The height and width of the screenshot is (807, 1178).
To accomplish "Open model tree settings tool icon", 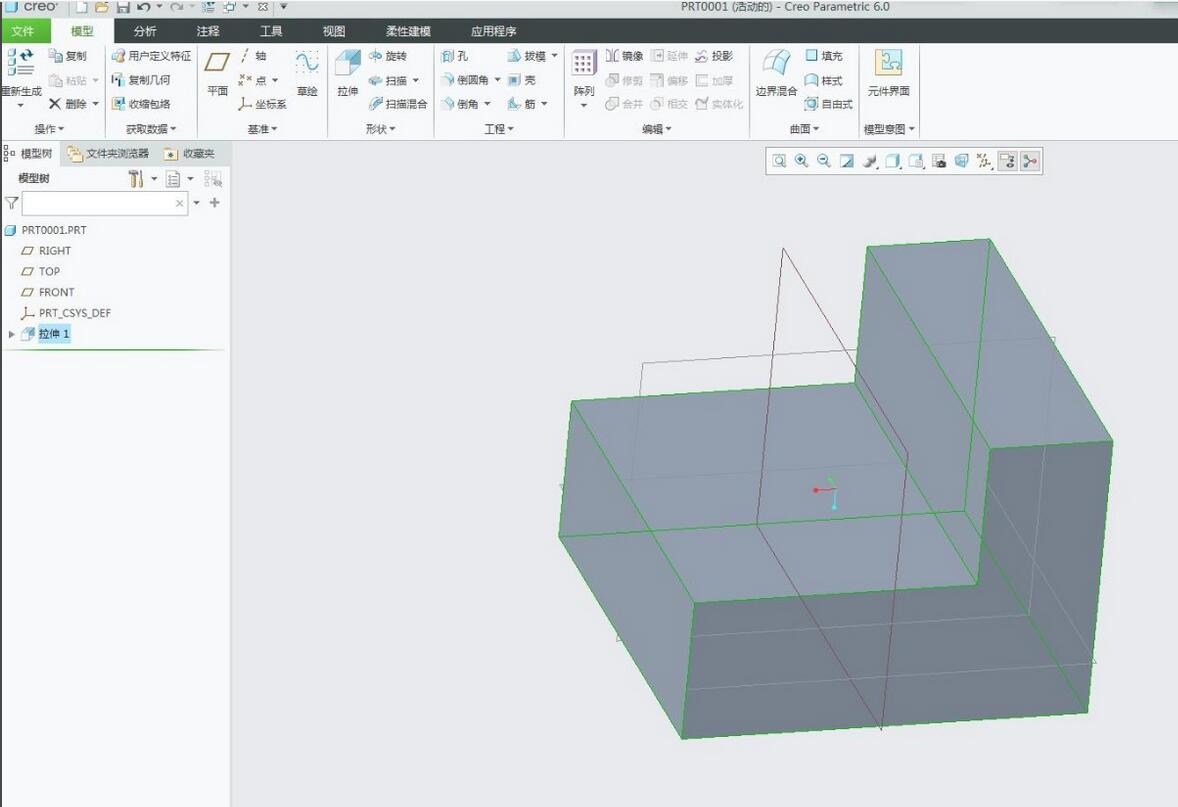I will pyautogui.click(x=135, y=179).
